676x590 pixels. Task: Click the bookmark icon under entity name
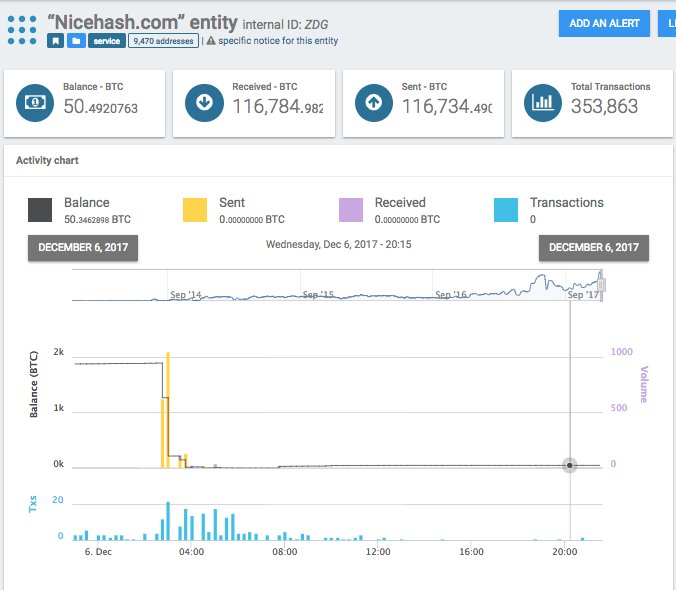pos(56,41)
